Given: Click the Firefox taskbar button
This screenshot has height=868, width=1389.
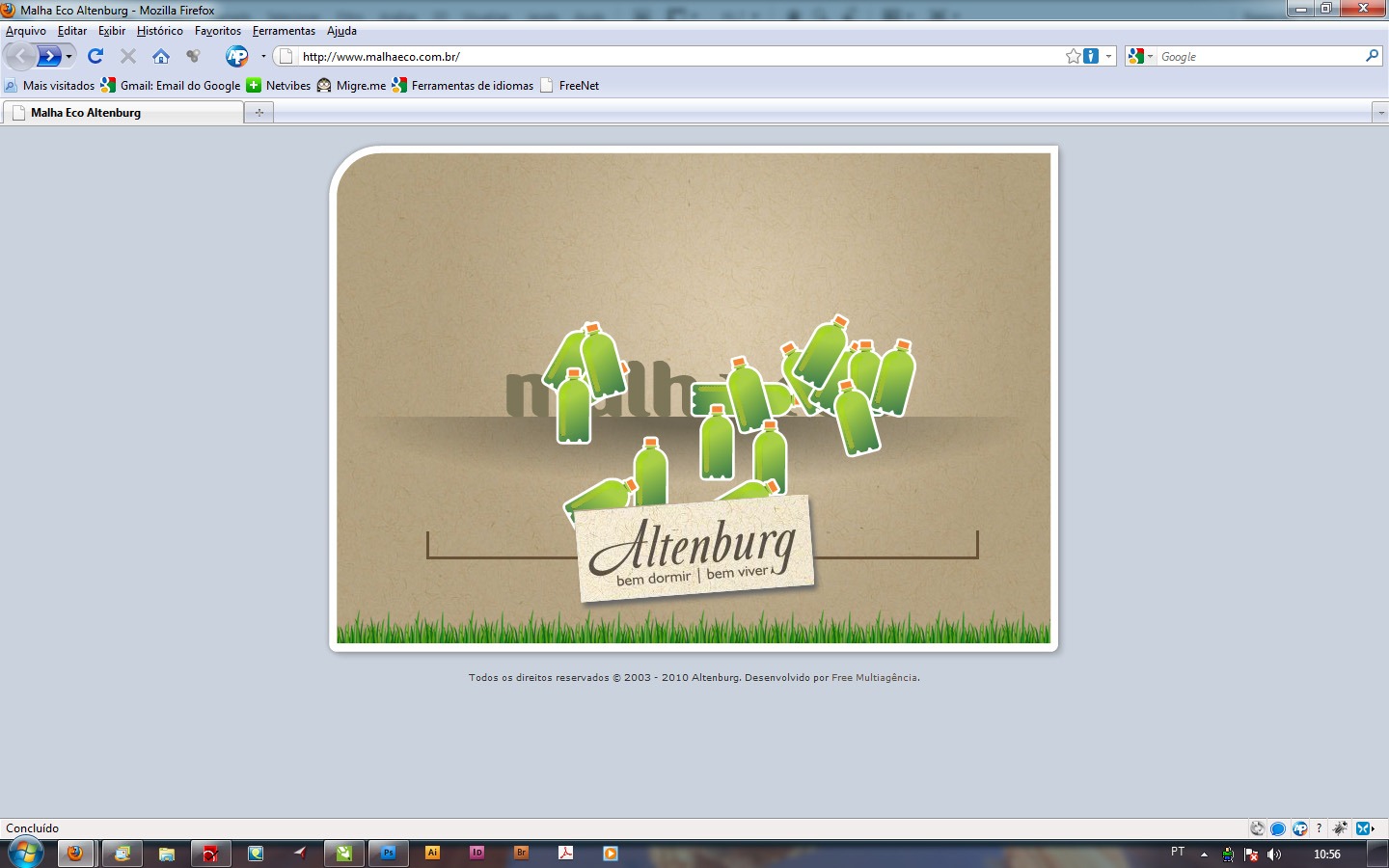Looking at the screenshot, I should (x=75, y=854).
